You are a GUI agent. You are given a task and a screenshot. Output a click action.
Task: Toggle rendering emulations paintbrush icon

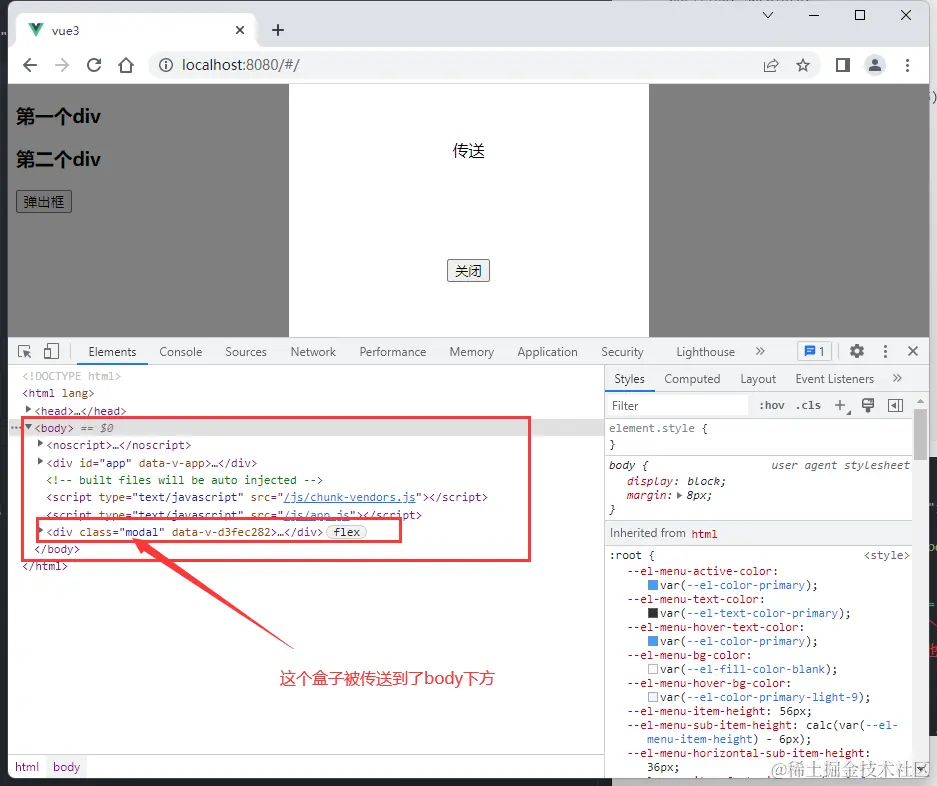[868, 405]
